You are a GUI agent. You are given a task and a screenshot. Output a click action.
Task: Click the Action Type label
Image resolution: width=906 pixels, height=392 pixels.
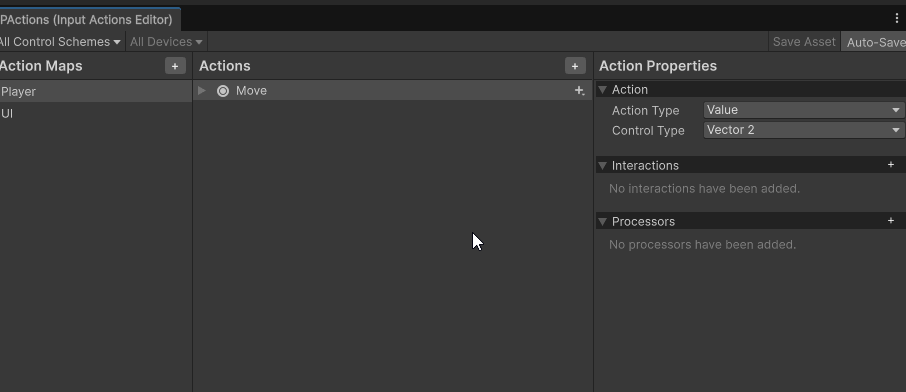(645, 110)
